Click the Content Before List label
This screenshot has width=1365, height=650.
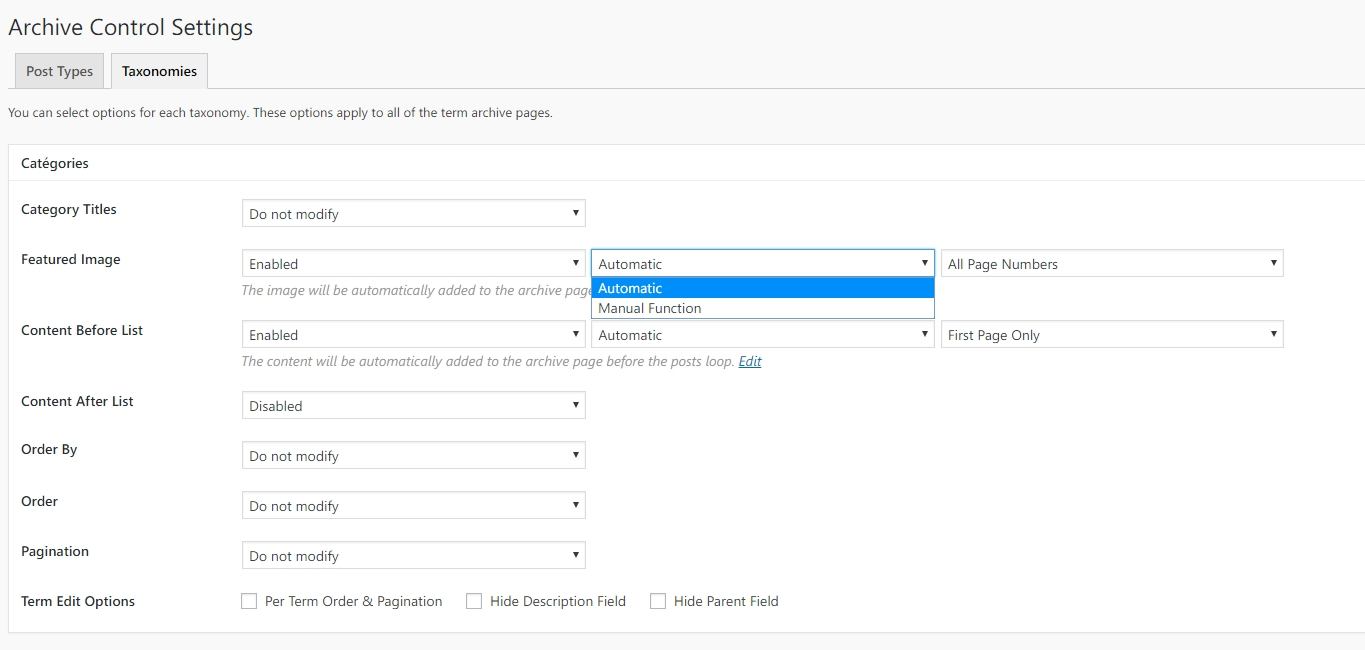(x=82, y=330)
